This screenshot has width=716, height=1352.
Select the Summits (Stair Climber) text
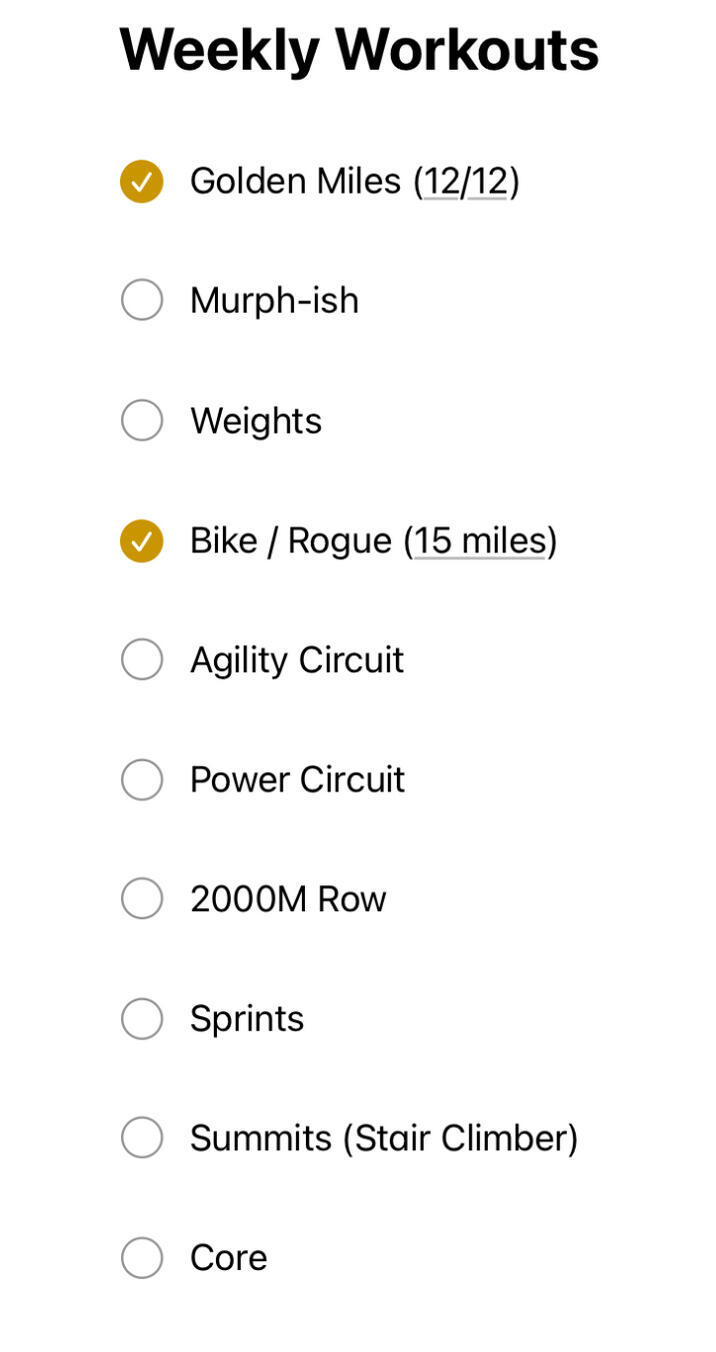pyautogui.click(x=384, y=1137)
